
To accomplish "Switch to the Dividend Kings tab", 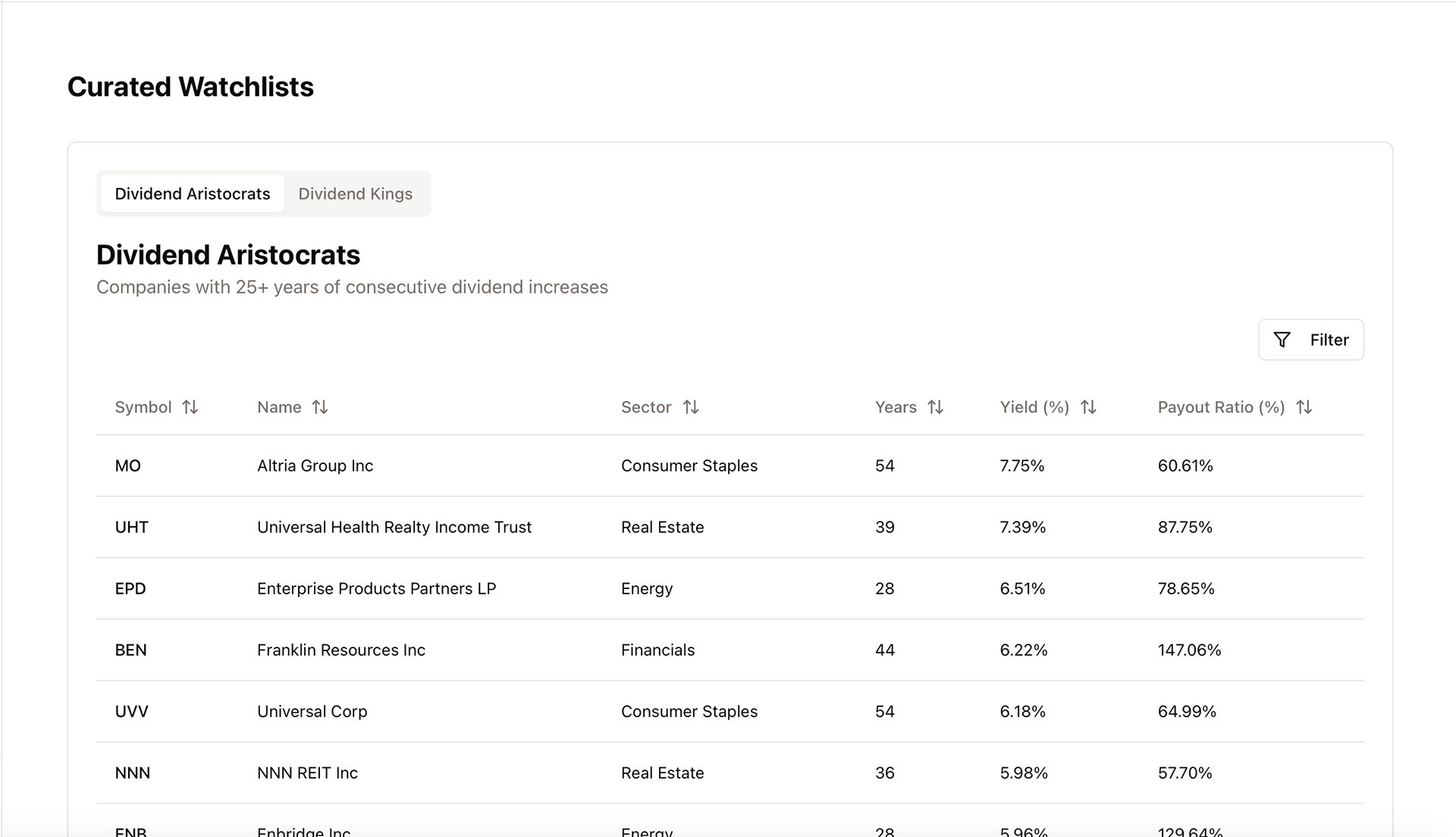I will point(355,193).
